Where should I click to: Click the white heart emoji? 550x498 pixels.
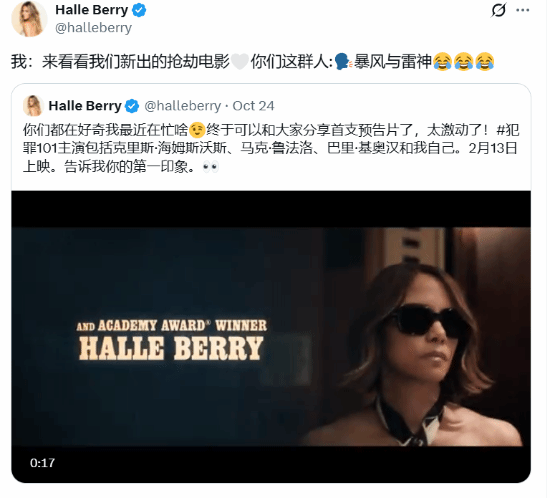240,62
